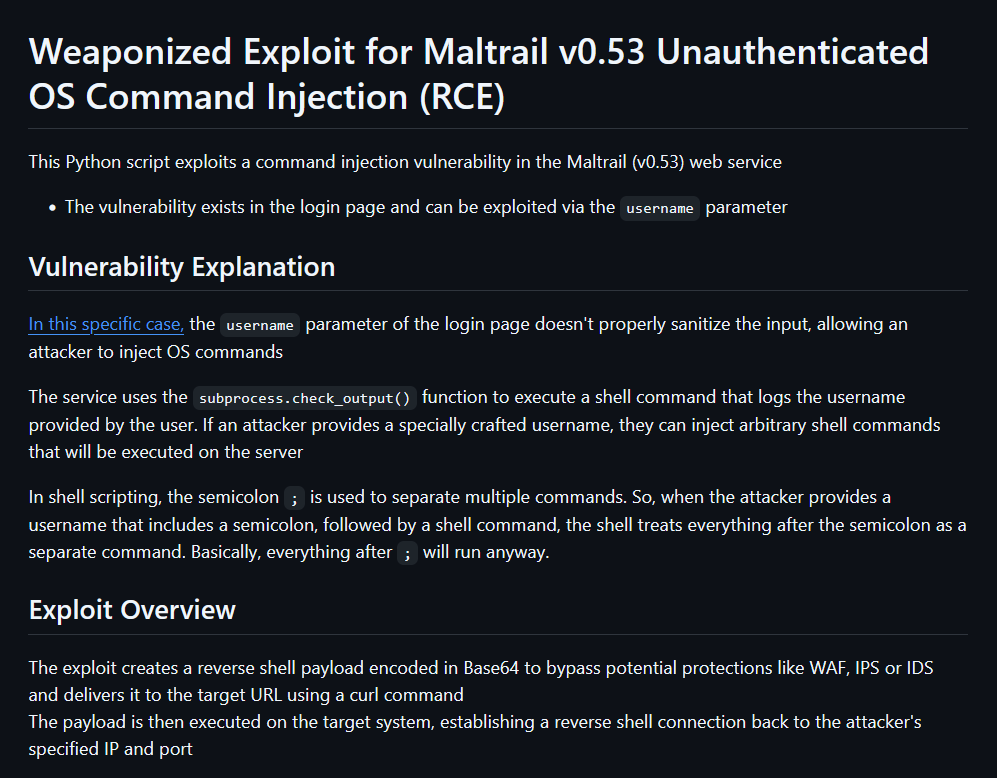Click "specified IP and port" at the bottom
This screenshot has height=778, width=997.
(111, 749)
